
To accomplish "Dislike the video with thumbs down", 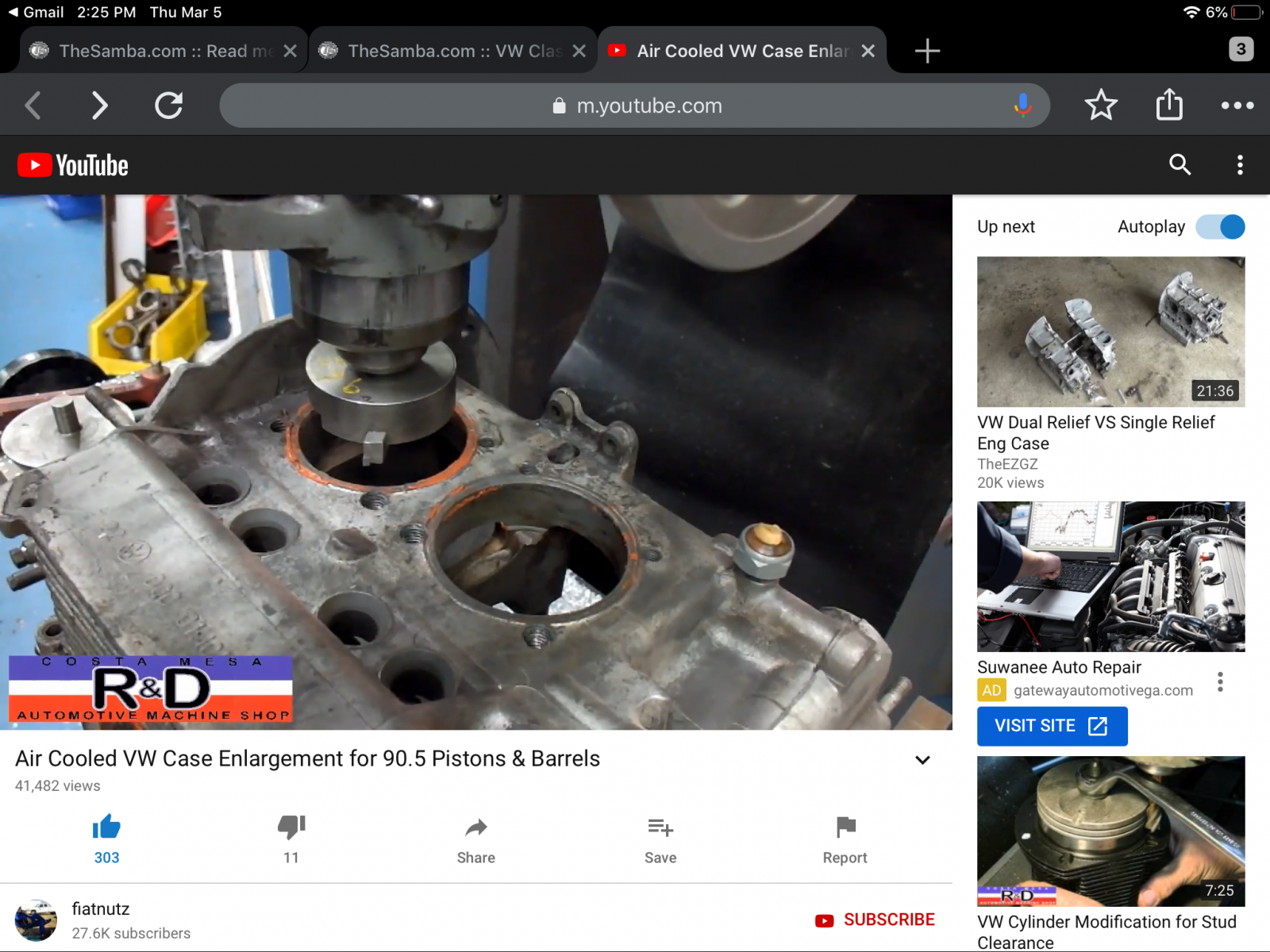I will click(291, 827).
